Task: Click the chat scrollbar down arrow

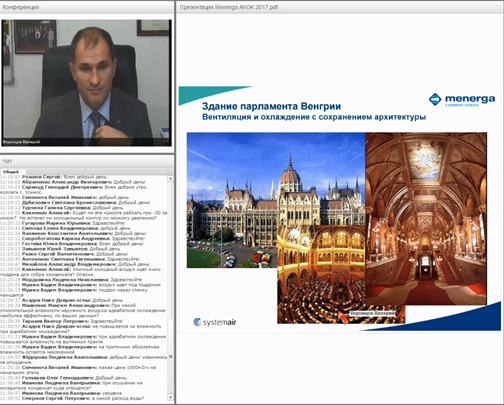Action: point(170,397)
